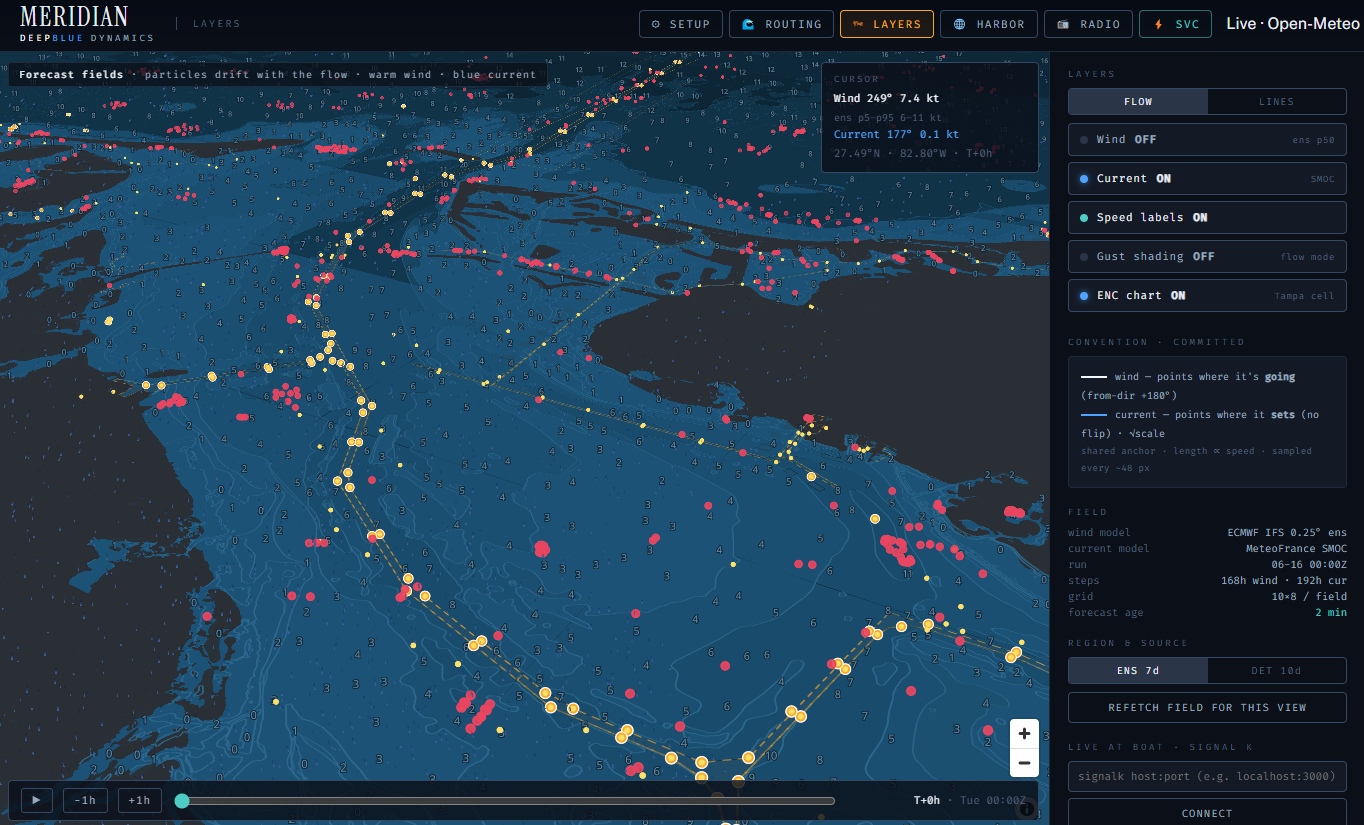The height and width of the screenshot is (825, 1364).
Task: Open the Setup tab with gear icon
Action: click(x=680, y=24)
